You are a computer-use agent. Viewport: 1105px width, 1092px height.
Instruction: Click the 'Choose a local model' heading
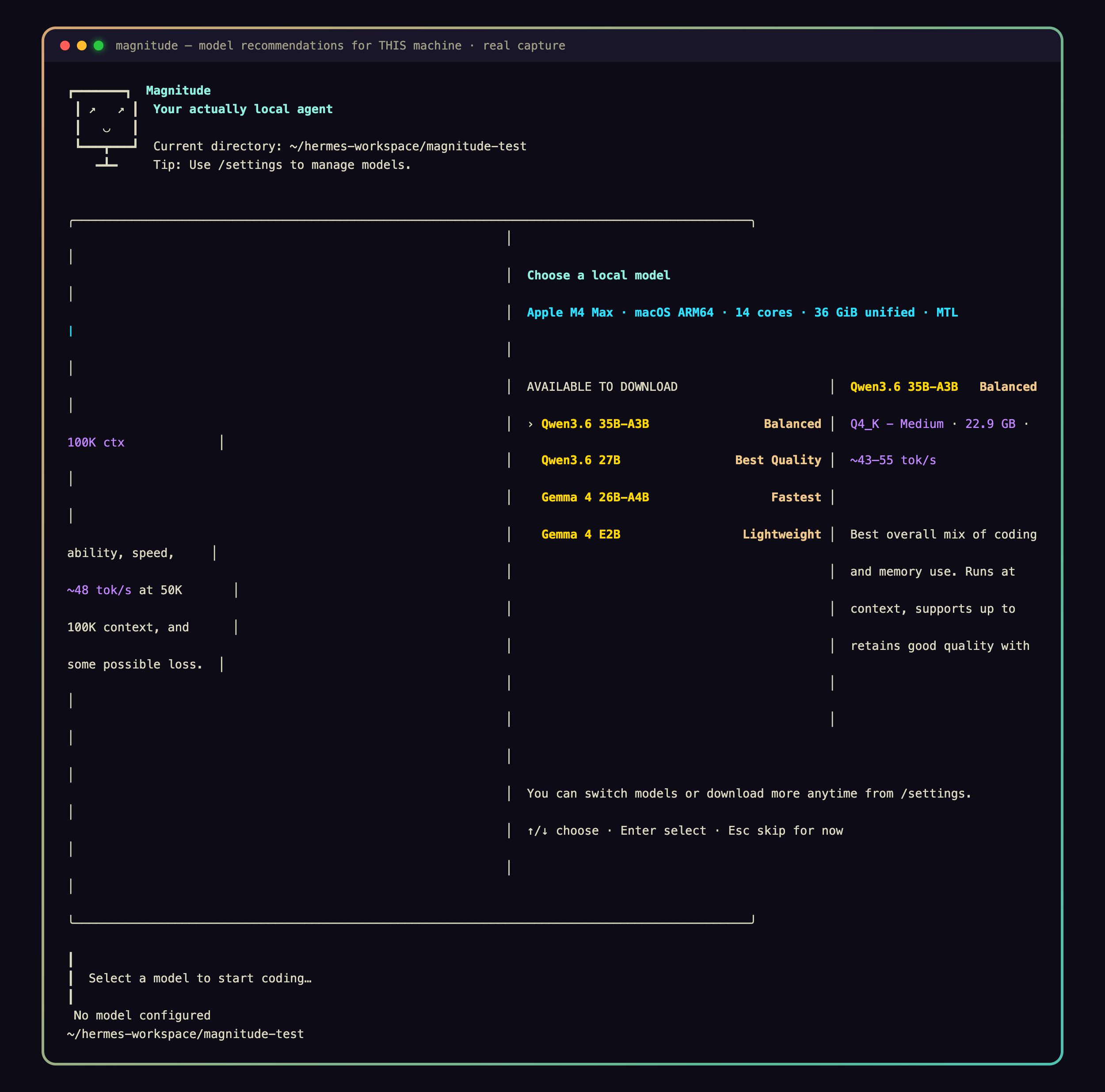click(x=598, y=275)
